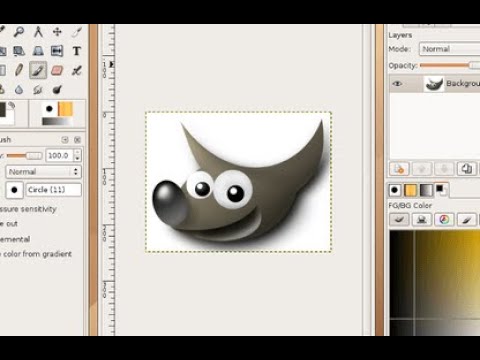Open the paint Mode dropdown in tool options
This screenshot has height=360, width=480.
(x=43, y=172)
